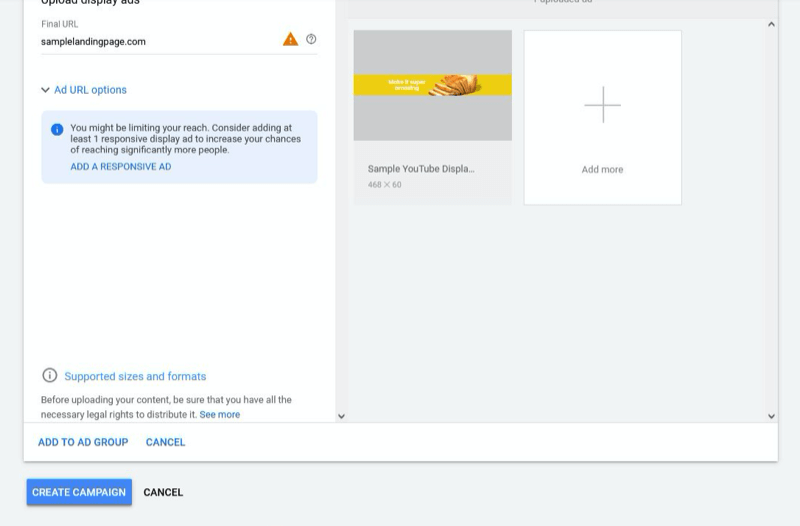The image size is (800, 526).
Task: Click the blue CANCEL in the upload dialog
Action: click(165, 442)
